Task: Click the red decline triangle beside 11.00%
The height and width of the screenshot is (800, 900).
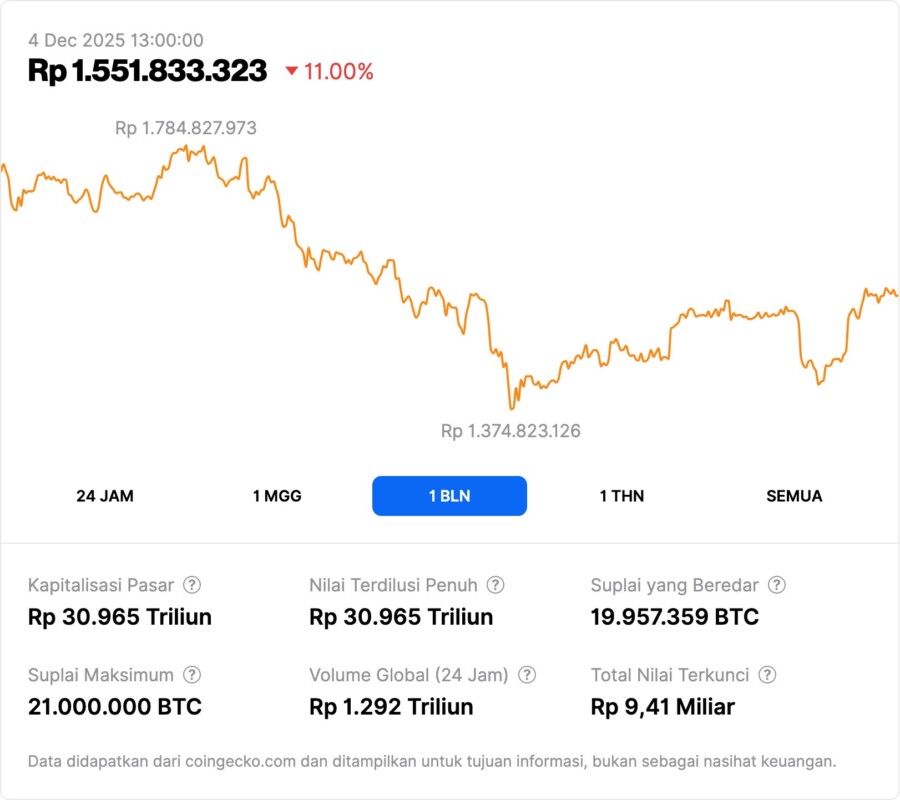Action: 290,71
